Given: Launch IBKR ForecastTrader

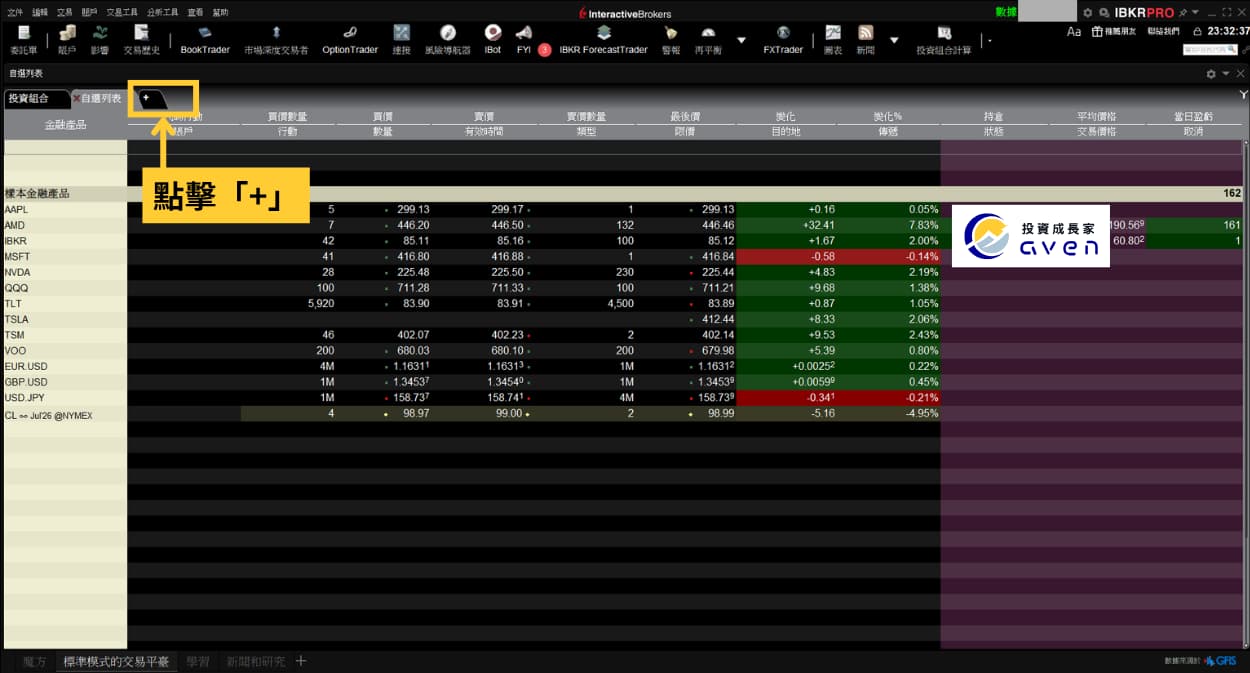Looking at the screenshot, I should pyautogui.click(x=603, y=40).
